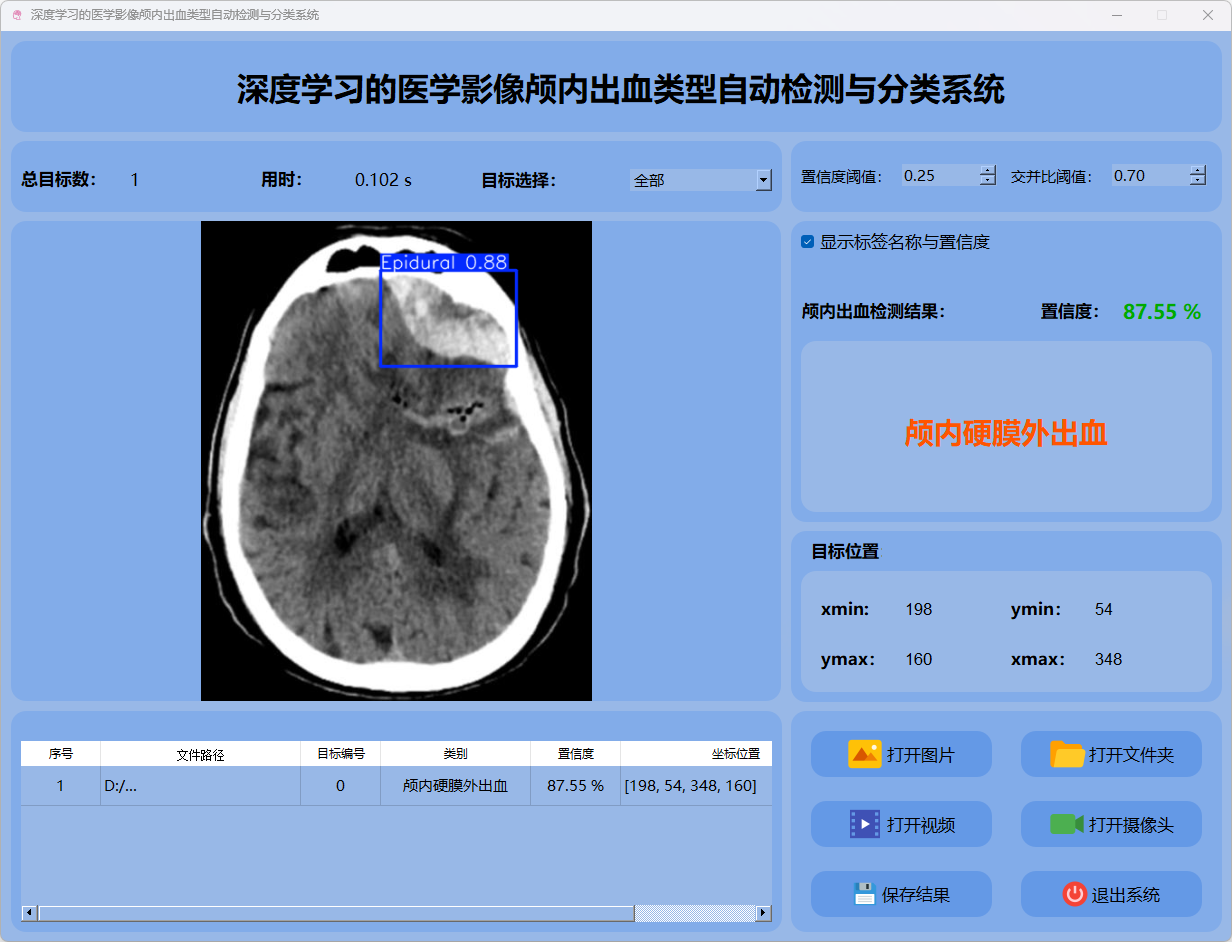Click the elapsed time value 0.102 s

(384, 180)
